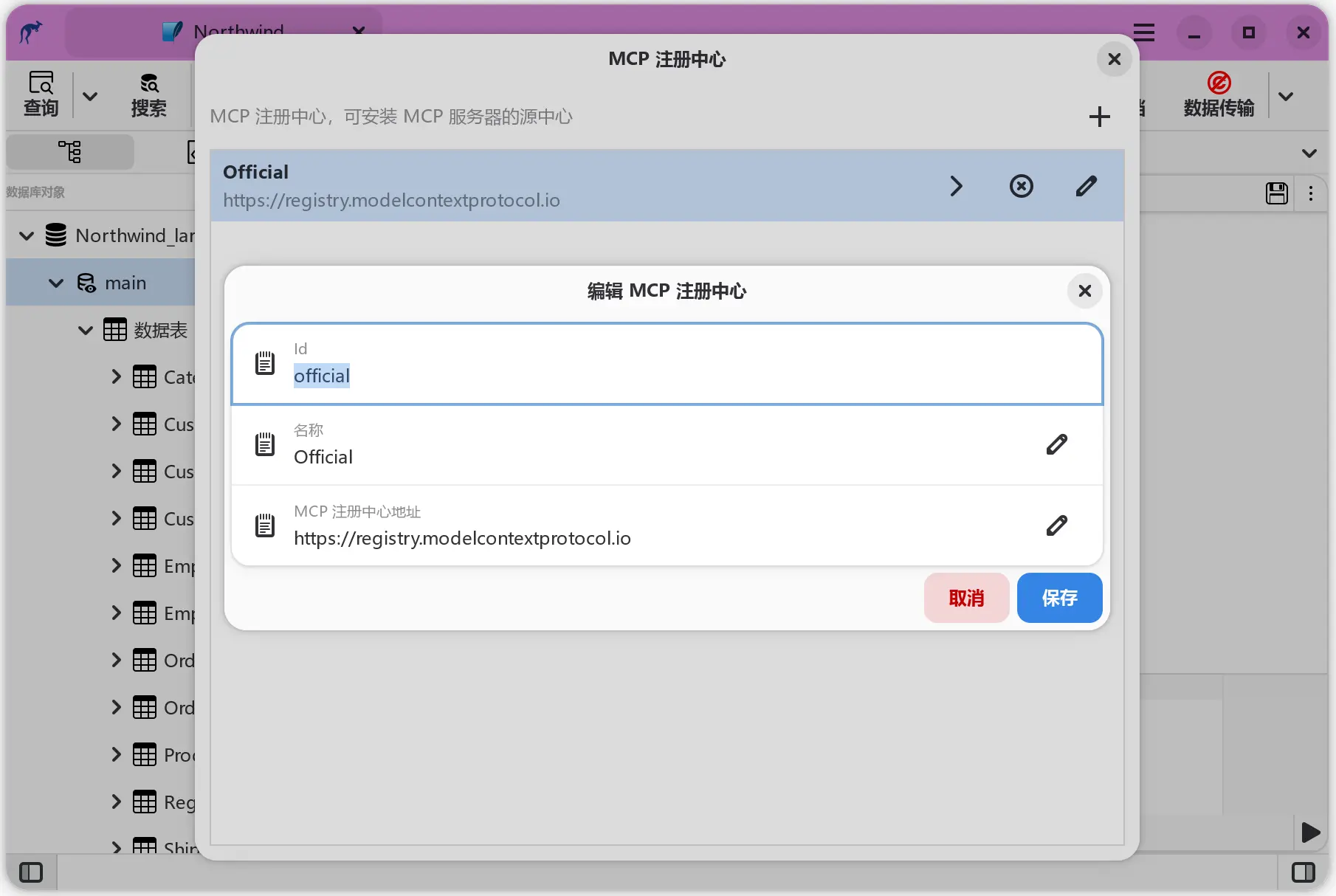Switch to the tree structure view tab

pos(70,152)
